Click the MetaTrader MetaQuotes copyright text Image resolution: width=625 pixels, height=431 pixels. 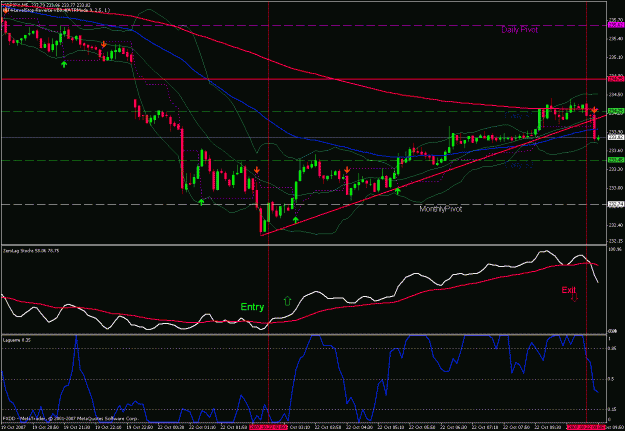tap(71, 419)
